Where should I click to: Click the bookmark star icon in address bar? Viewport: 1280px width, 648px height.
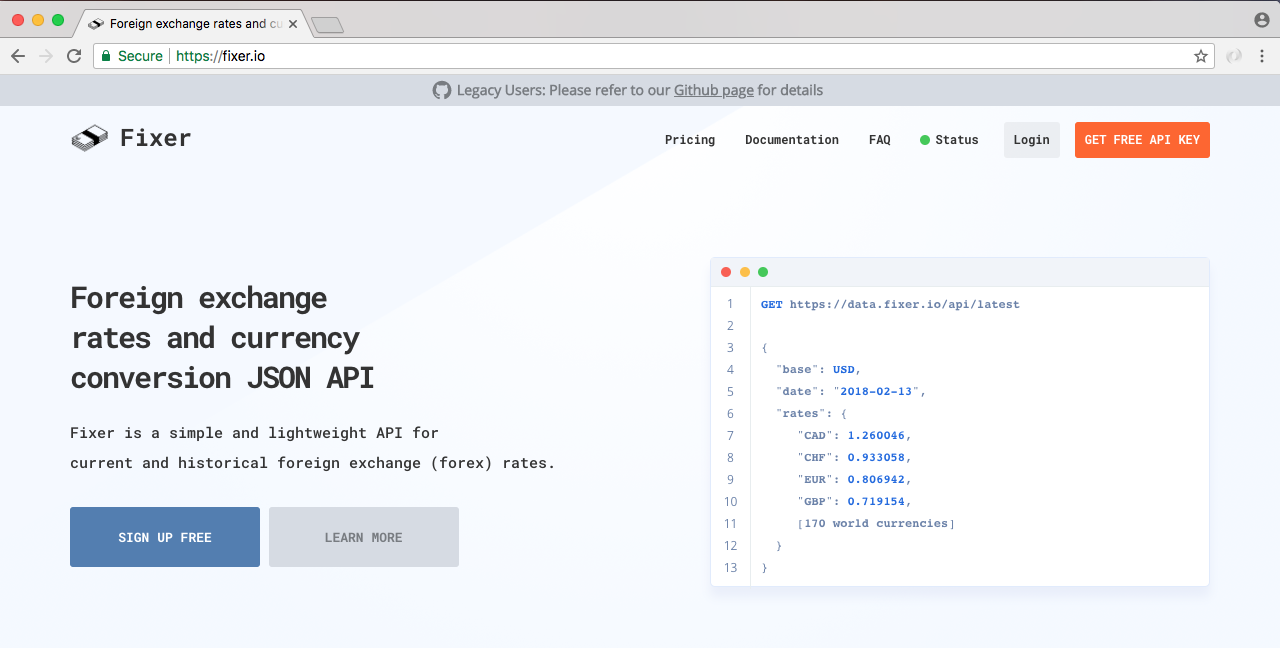tap(1200, 56)
